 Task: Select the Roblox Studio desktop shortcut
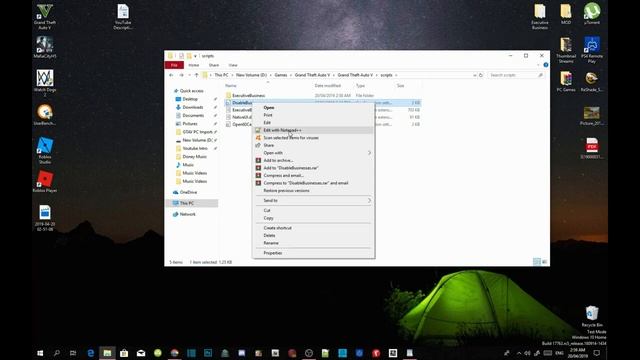coord(44,150)
